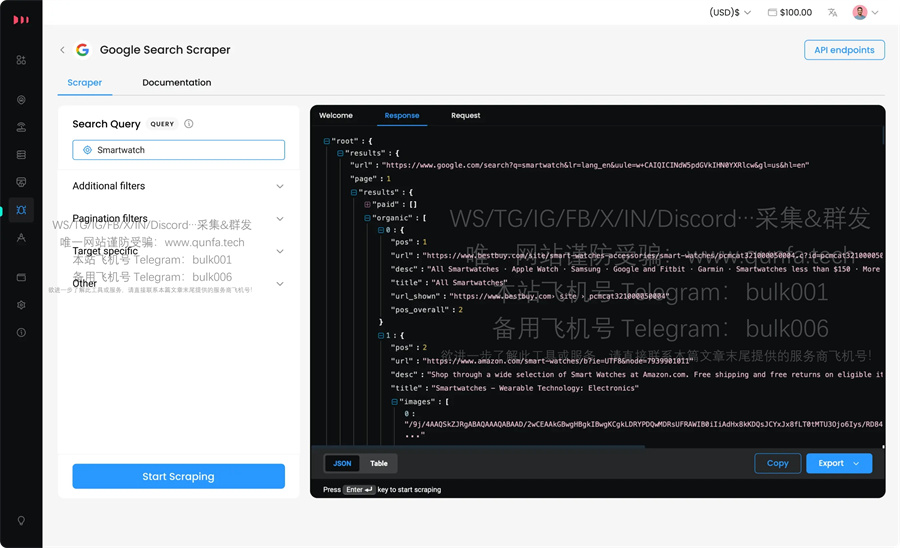This screenshot has width=900, height=548.
Task: Expand Target specific section
Action: coord(179,251)
